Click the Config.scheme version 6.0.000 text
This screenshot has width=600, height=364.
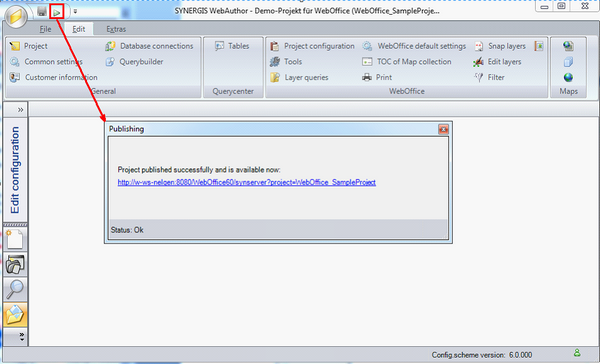click(x=482, y=355)
